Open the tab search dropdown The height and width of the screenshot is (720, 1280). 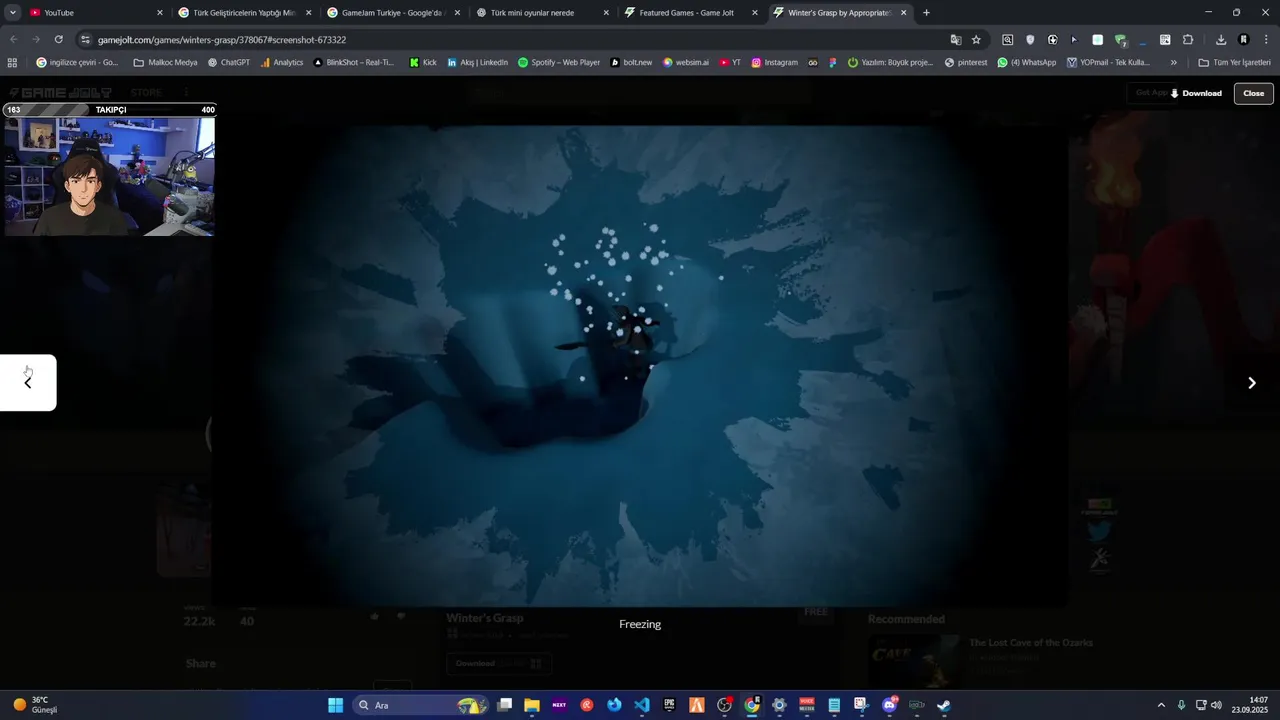pyautogui.click(x=12, y=13)
